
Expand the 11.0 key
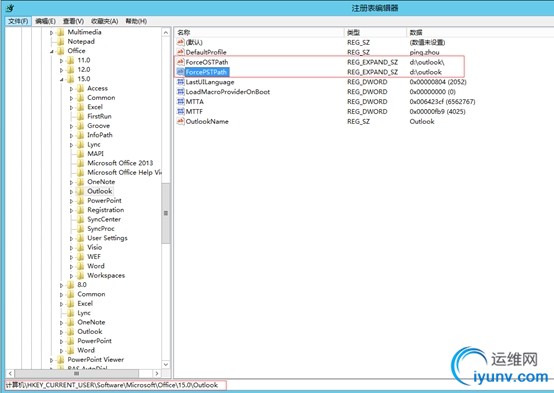point(61,61)
